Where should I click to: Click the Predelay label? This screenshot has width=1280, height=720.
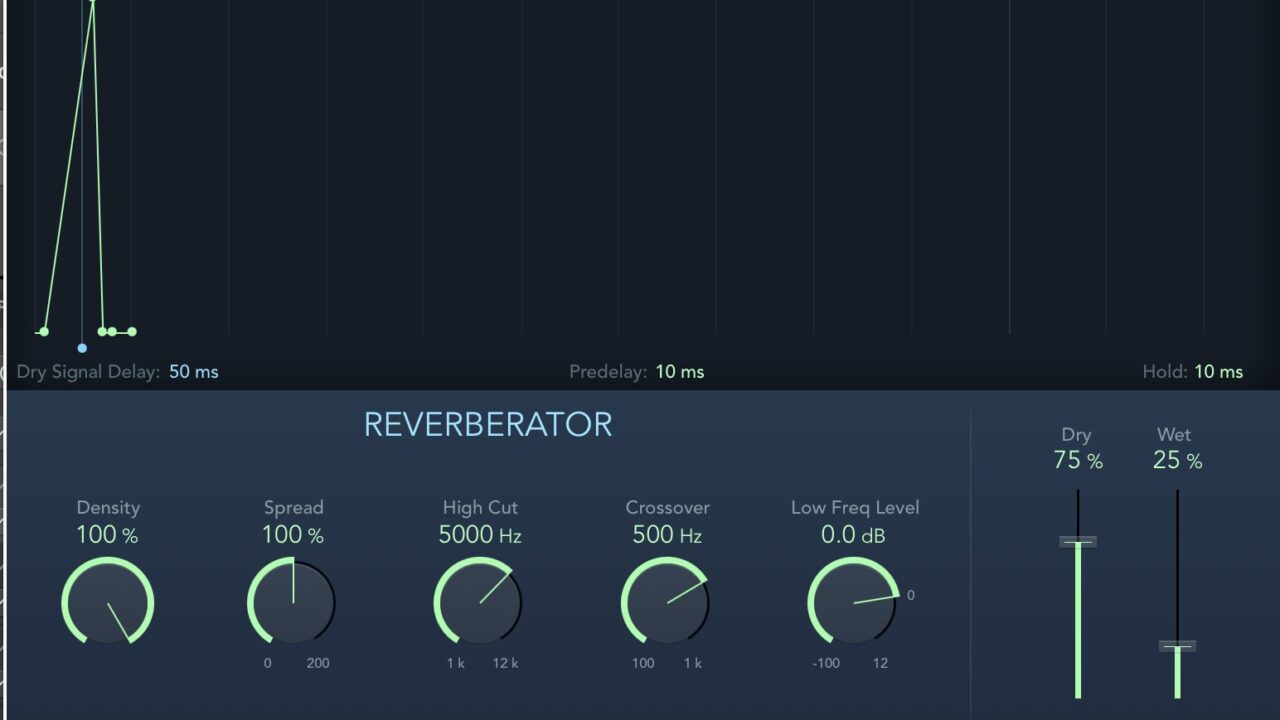coord(609,372)
